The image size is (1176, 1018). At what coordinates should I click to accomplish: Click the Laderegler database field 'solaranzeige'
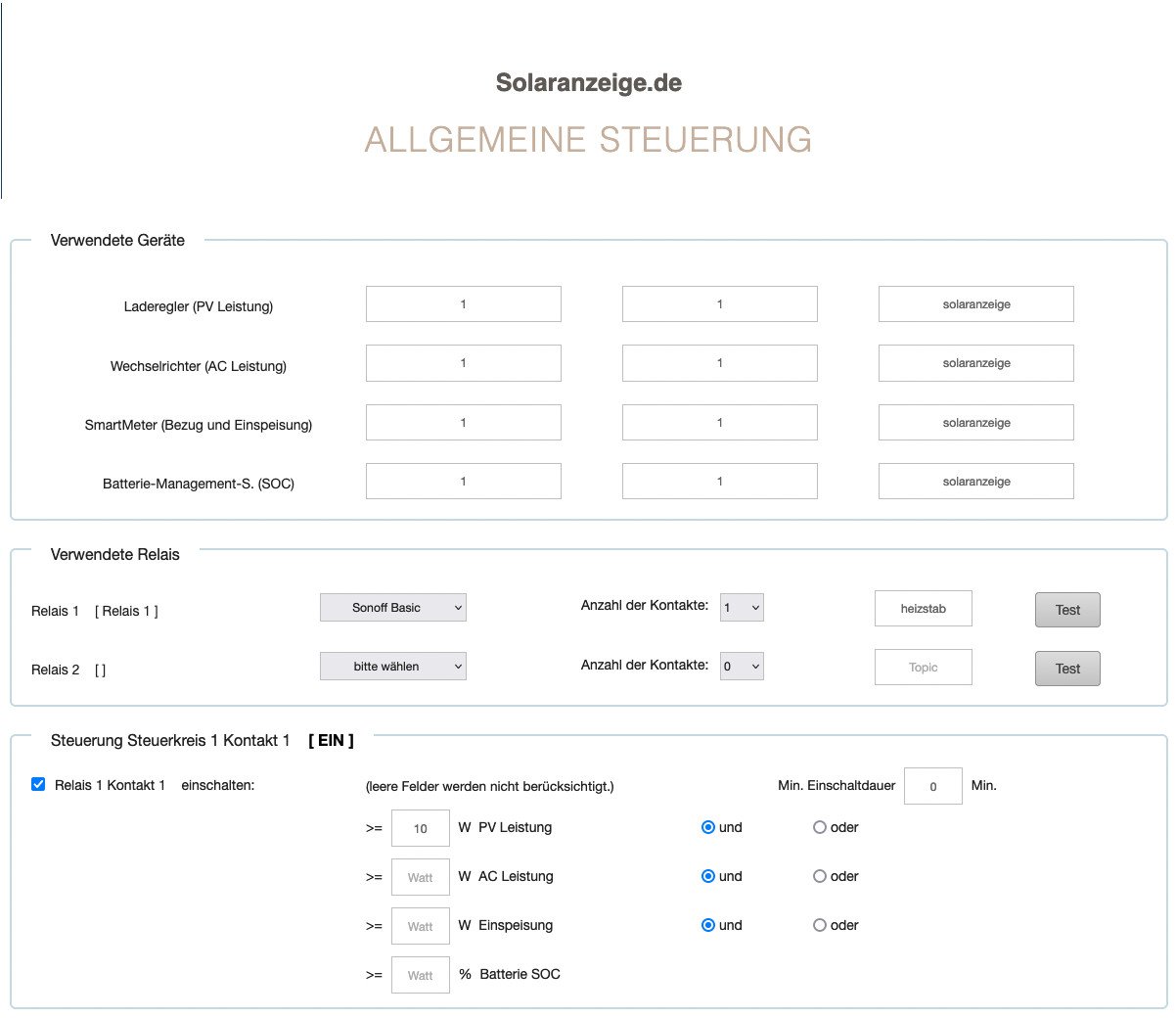pyautogui.click(x=975, y=304)
